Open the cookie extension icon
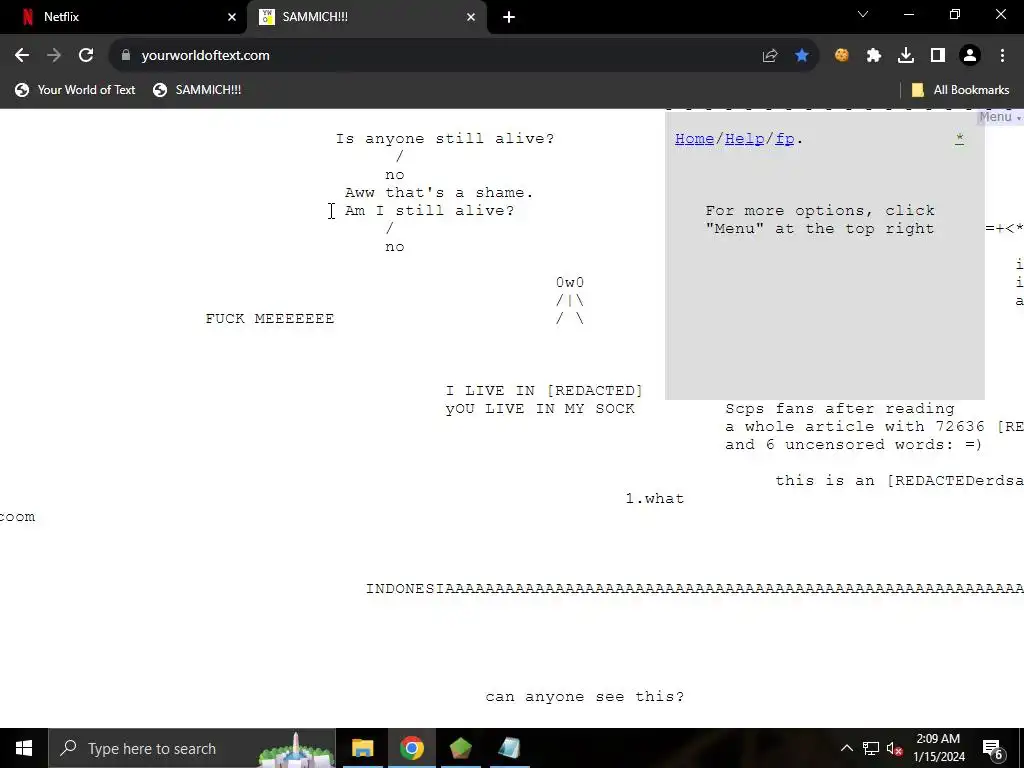This screenshot has height=768, width=1024. click(842, 56)
